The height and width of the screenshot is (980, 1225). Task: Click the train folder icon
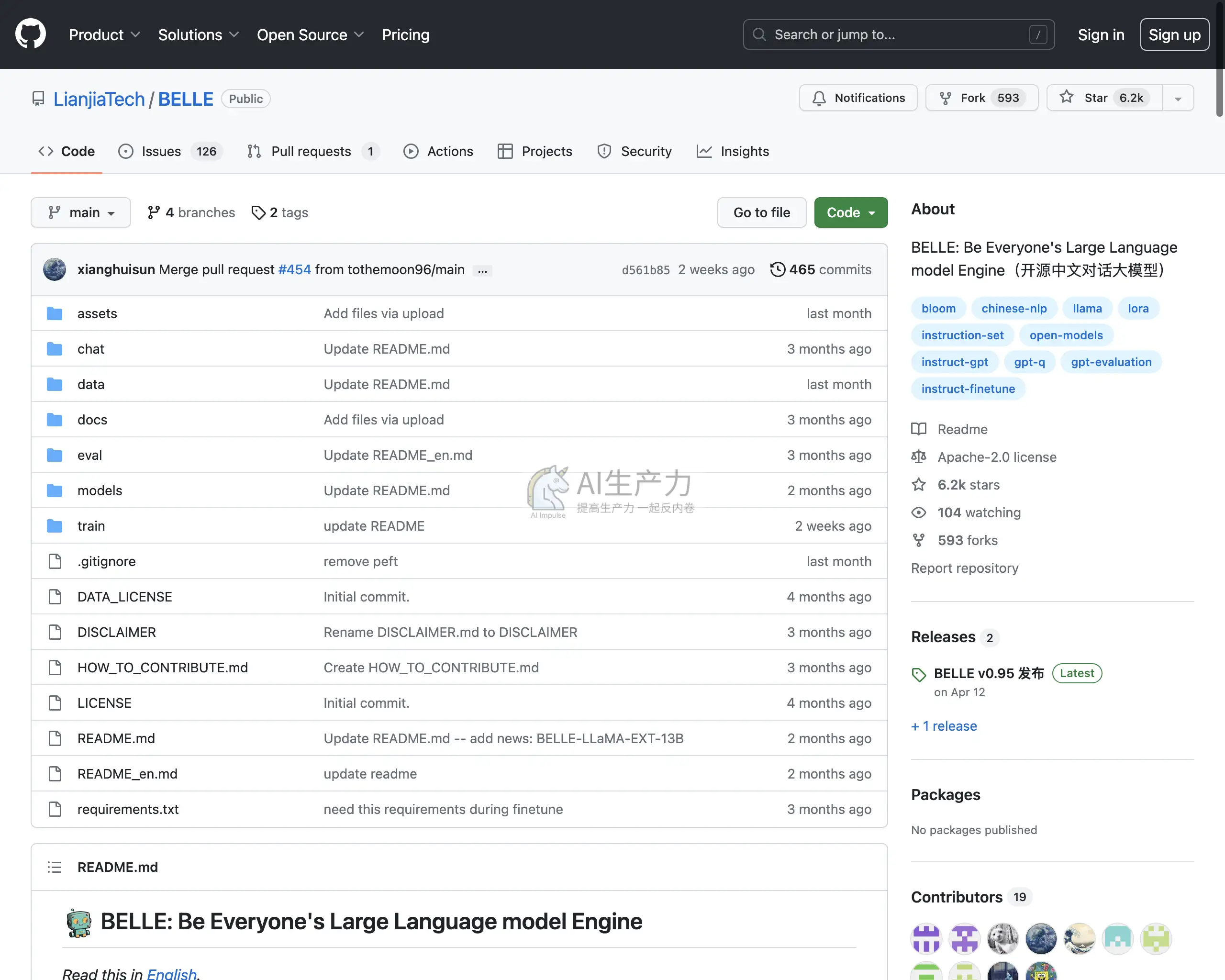55,525
